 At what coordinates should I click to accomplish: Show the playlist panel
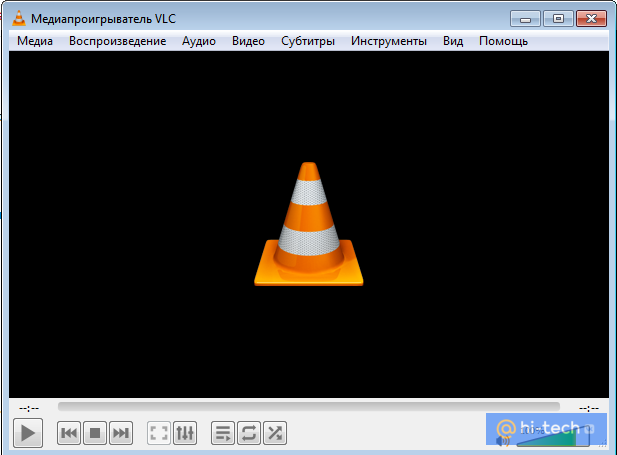coord(223,433)
